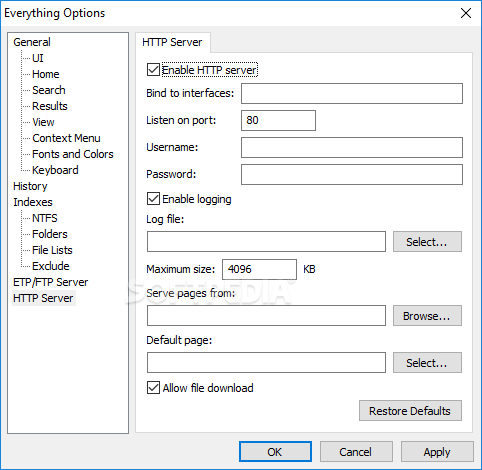The width and height of the screenshot is (482, 470).
Task: Select HTTP Server in the tree
Action: (43, 298)
